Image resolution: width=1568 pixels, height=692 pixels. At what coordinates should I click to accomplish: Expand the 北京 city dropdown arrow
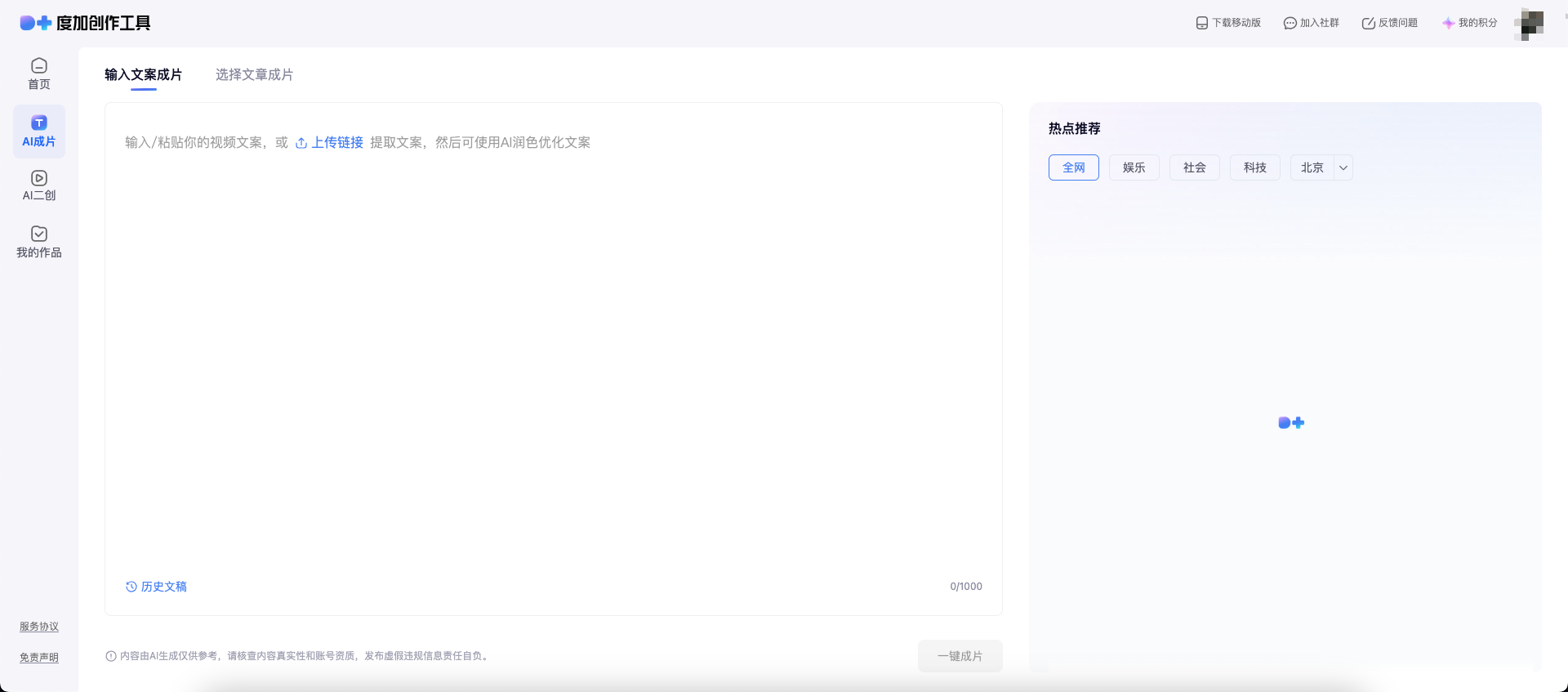[1343, 167]
